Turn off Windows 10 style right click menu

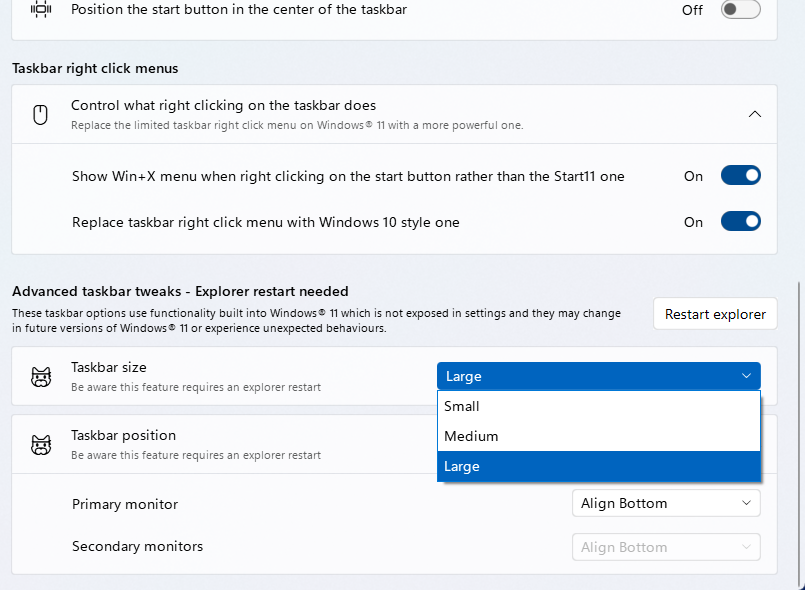click(x=740, y=221)
